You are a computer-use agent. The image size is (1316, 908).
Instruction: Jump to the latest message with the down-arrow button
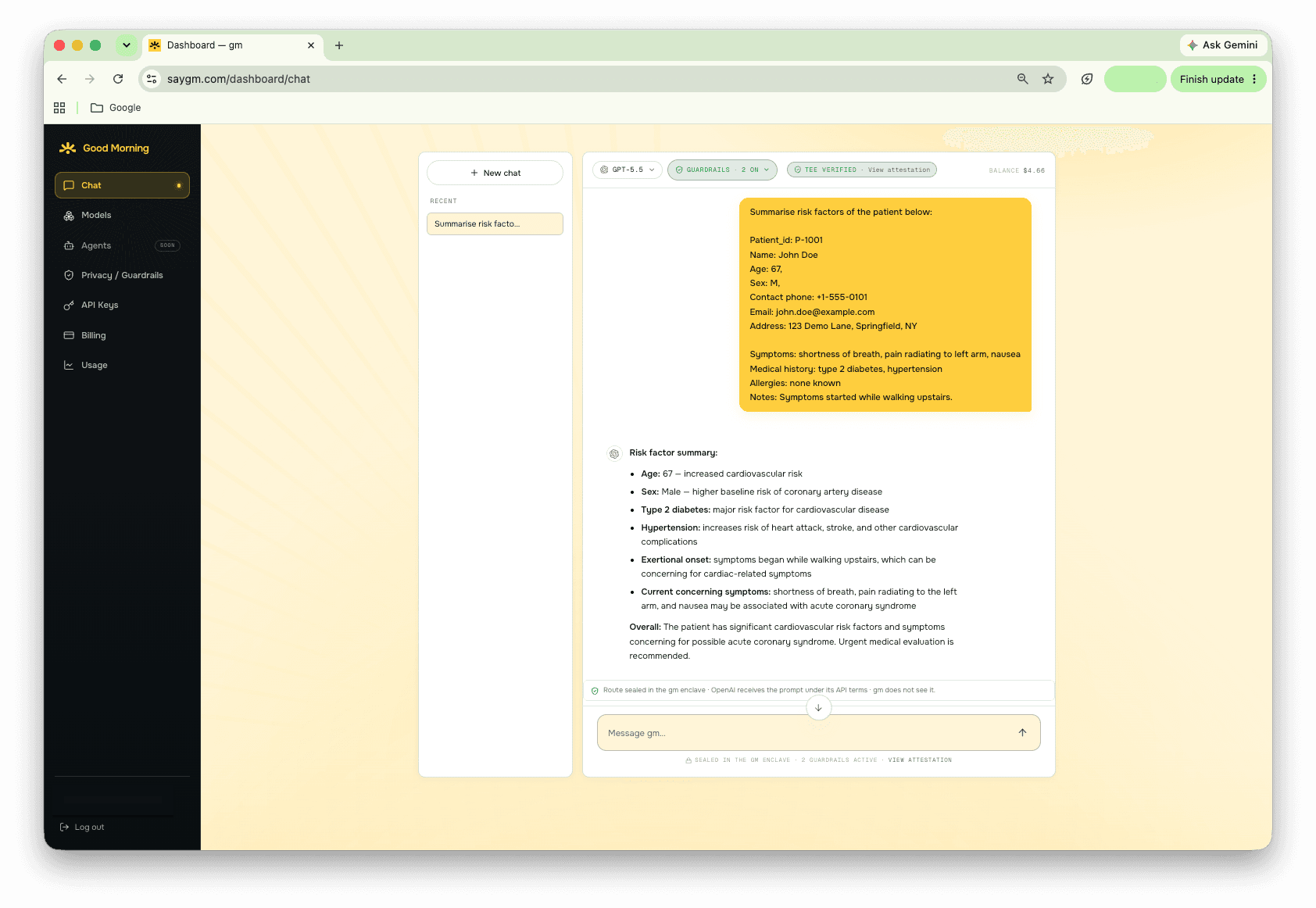click(x=818, y=708)
